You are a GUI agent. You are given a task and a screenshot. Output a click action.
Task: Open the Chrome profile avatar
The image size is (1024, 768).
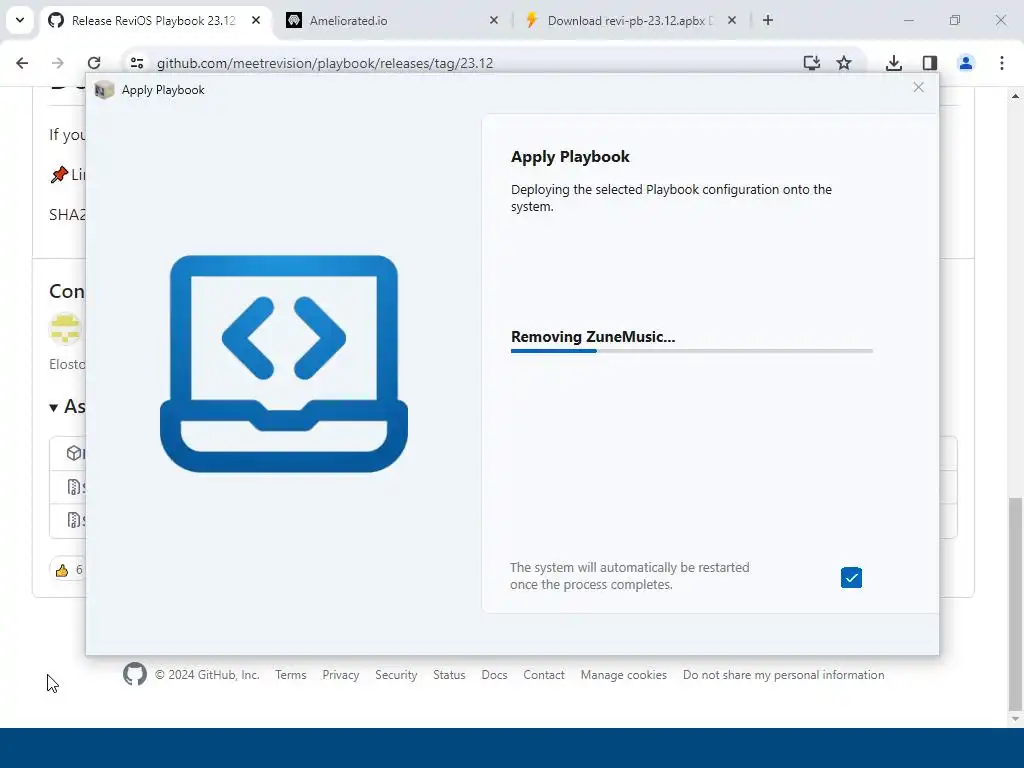pyautogui.click(x=966, y=63)
